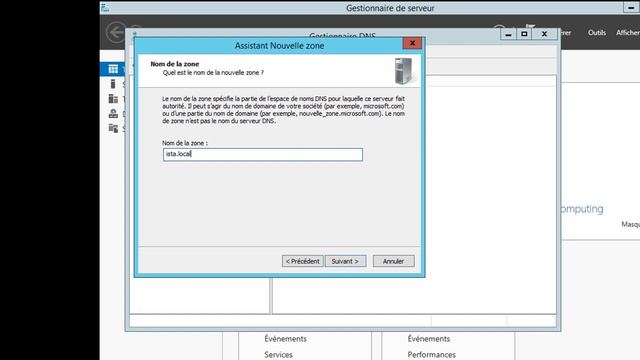Click the Server Manager back arrow
The height and width of the screenshot is (360, 640).
click(x=116, y=32)
